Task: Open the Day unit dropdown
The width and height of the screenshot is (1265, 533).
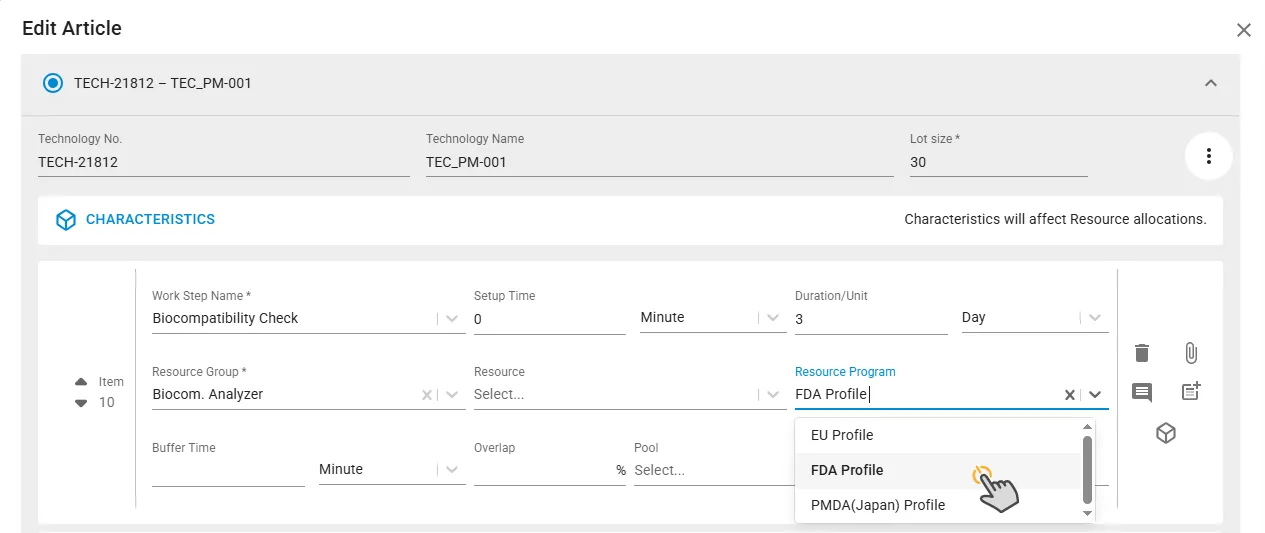Action: (1097, 317)
